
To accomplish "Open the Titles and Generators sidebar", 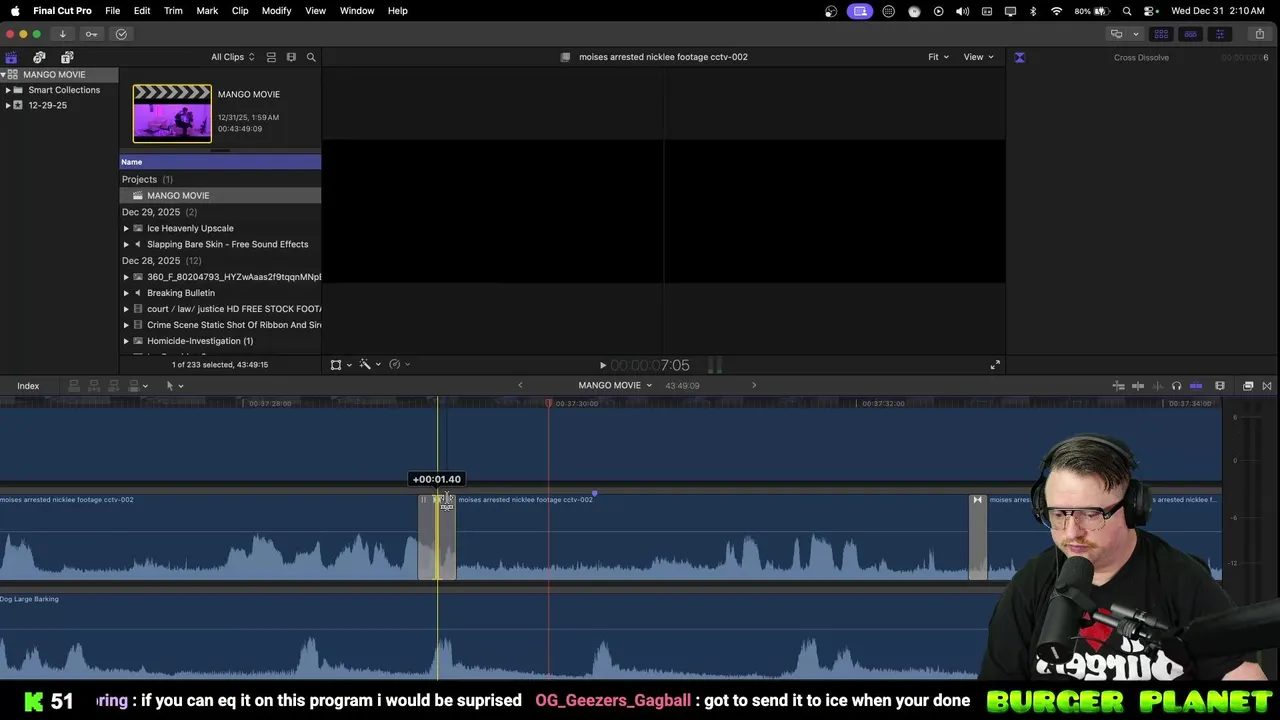I will (67, 57).
